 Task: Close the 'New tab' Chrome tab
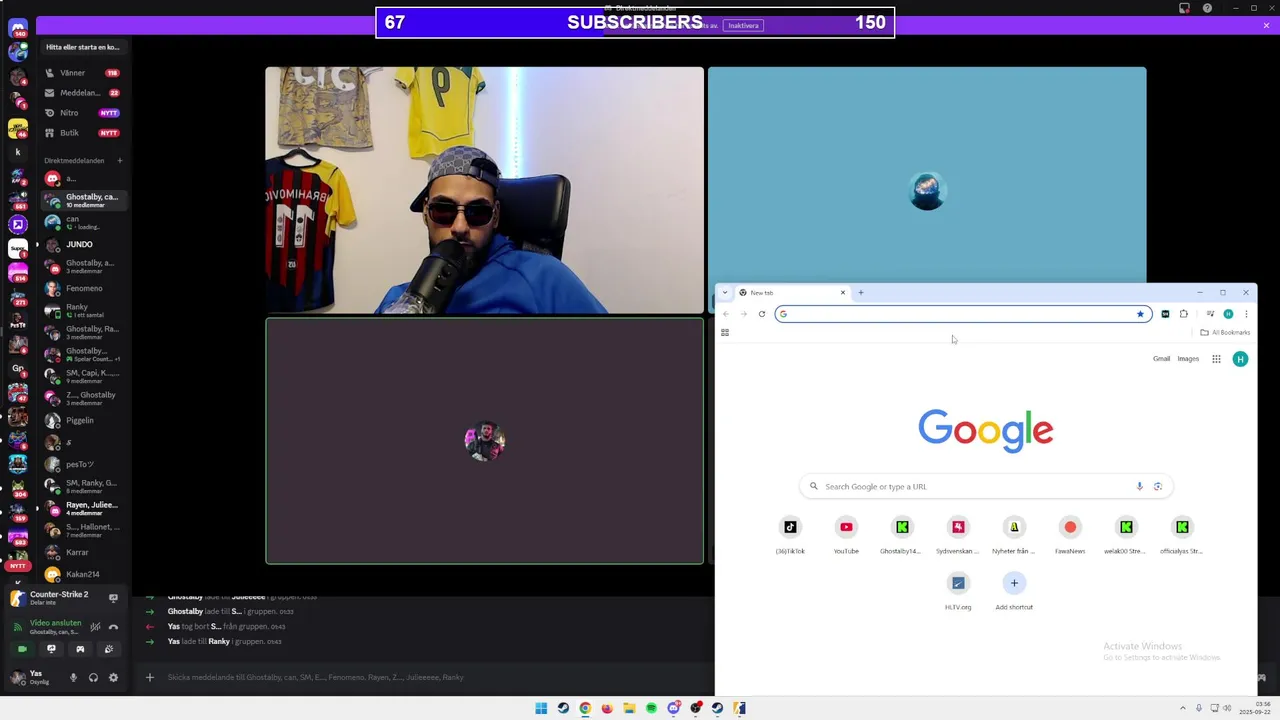pos(843,293)
